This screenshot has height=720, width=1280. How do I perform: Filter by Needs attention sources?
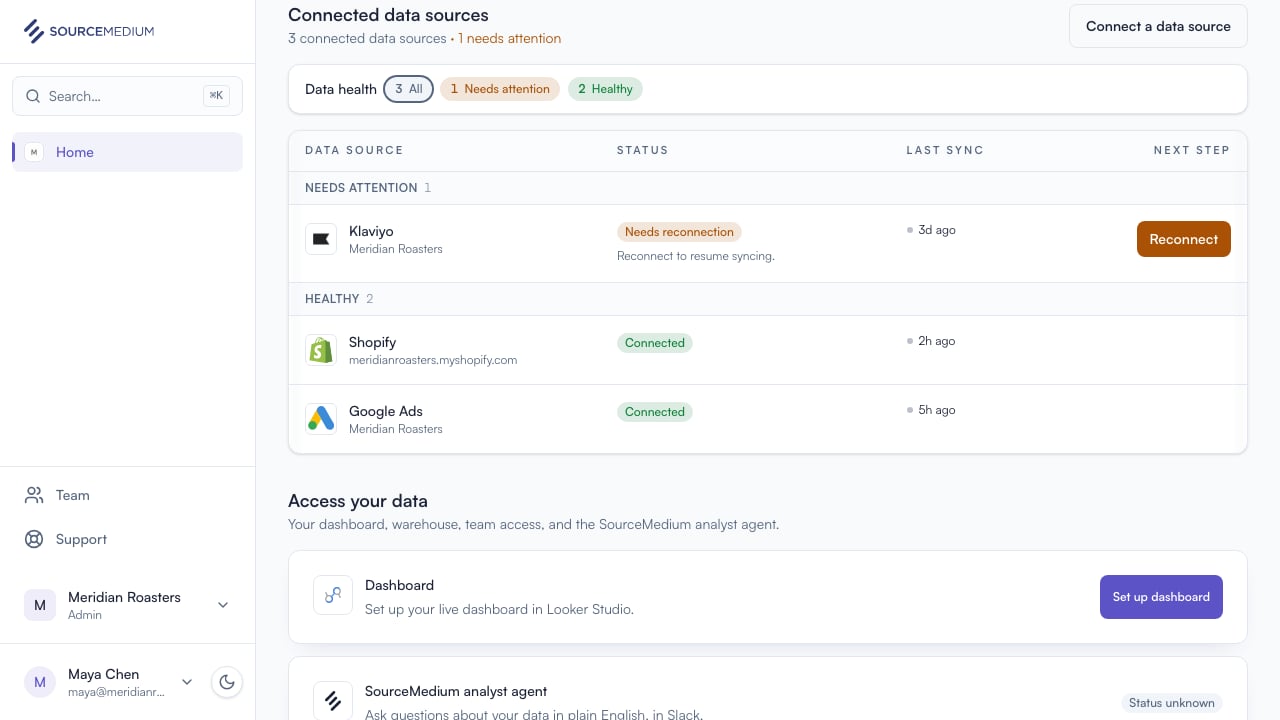coord(500,89)
